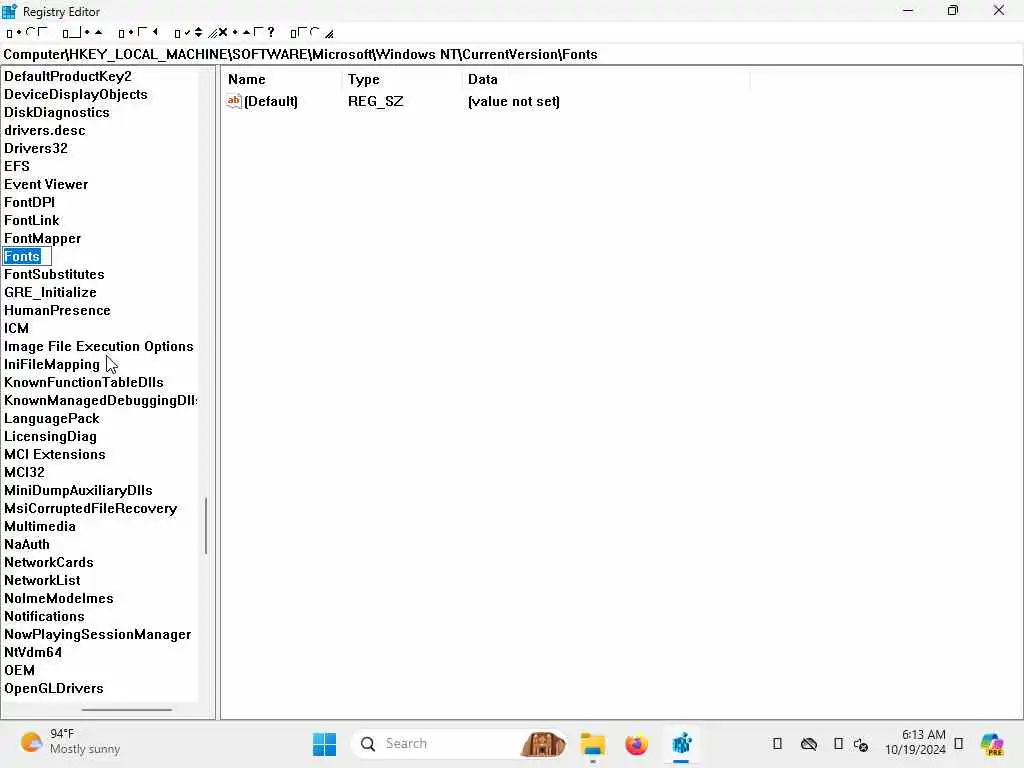Open File Explorer from the taskbar
The height and width of the screenshot is (768, 1024).
593,744
